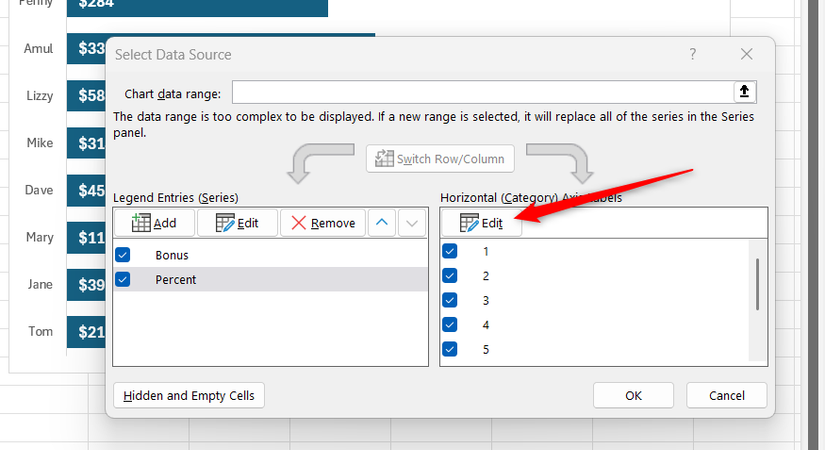This screenshot has width=825, height=450.
Task: Select Amul label on chart axis
Action: [x=38, y=48]
